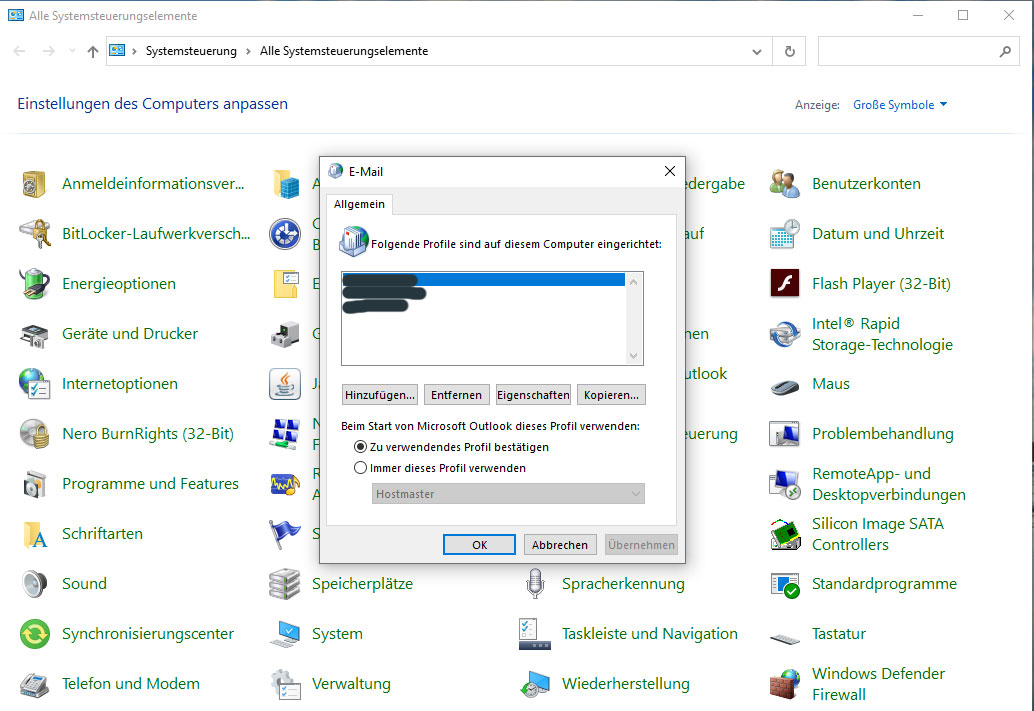Open profile Eigenschaften button
Viewport: 1034px width, 711px height.
tap(533, 395)
